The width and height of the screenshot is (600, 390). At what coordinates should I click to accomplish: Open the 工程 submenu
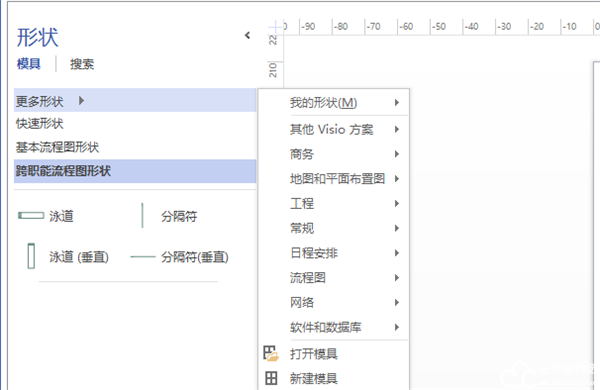tap(334, 203)
